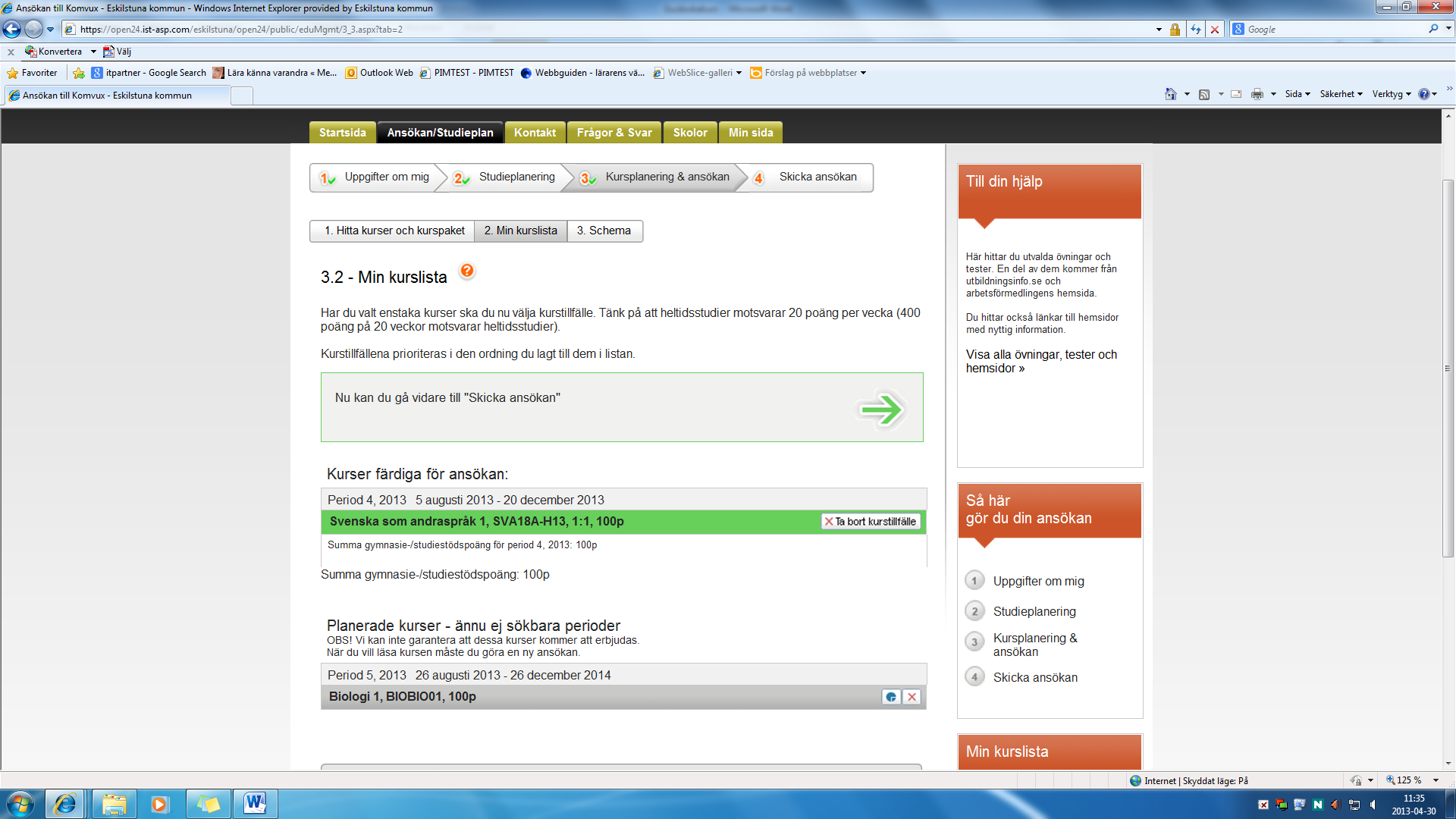
Task: Expand Förslag på webbplatser dropdown
Action: 863,73
